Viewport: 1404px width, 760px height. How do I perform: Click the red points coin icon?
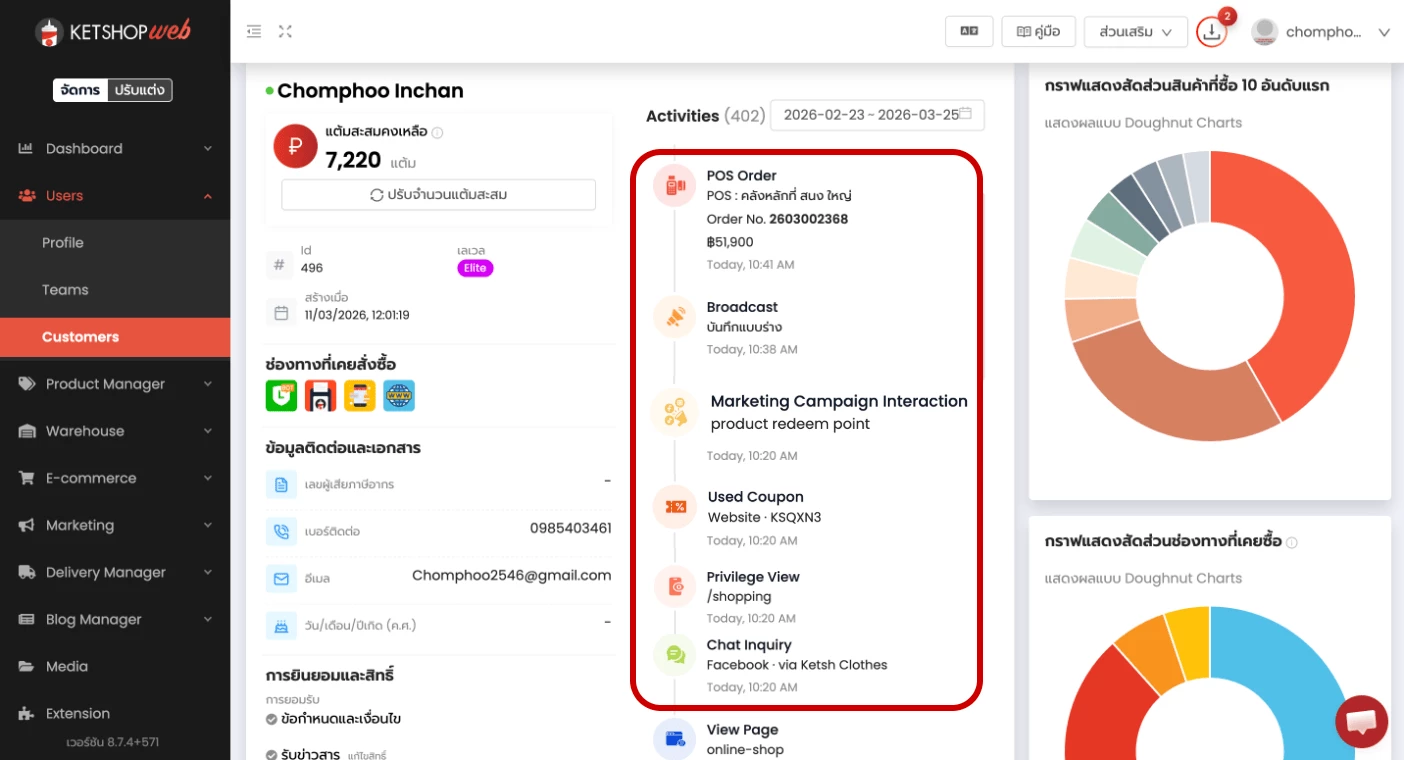click(295, 147)
